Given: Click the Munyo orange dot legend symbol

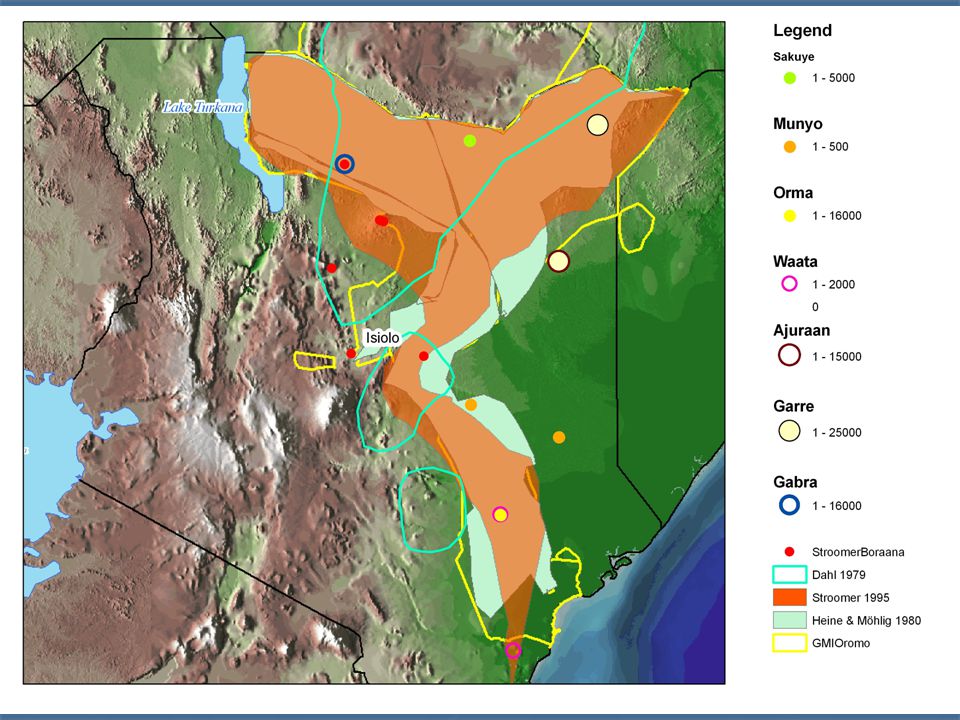Looking at the screenshot, I should 790,147.
